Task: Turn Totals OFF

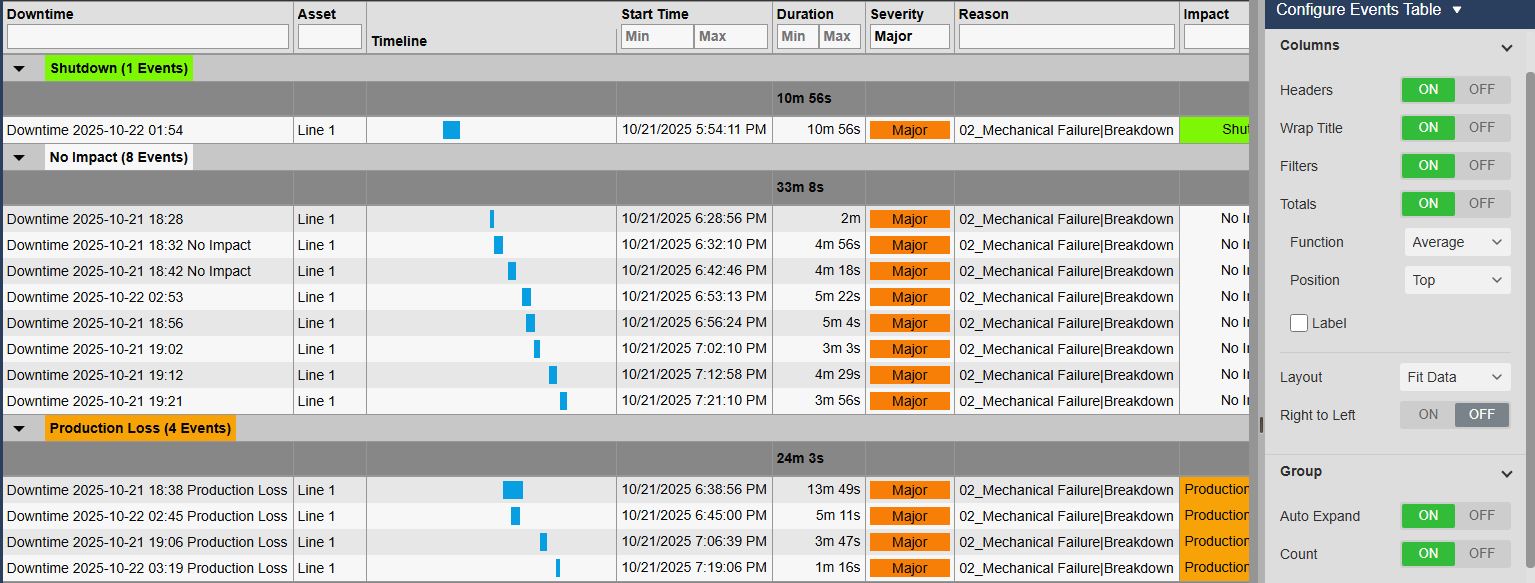Action: 1482,204
